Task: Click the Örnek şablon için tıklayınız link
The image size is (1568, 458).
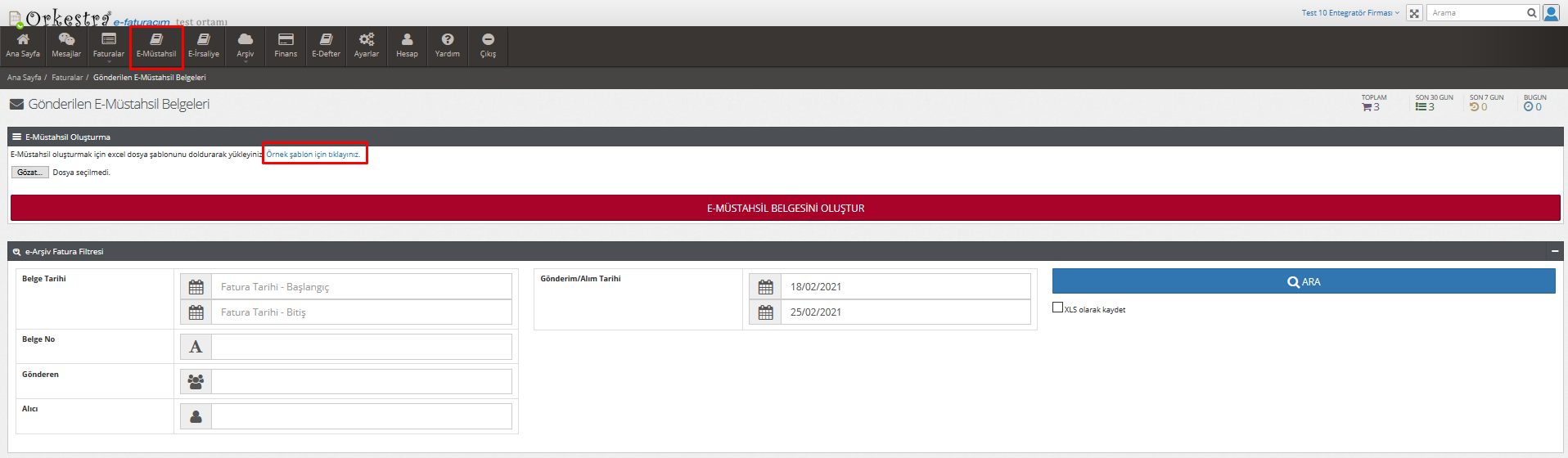Action: point(313,155)
